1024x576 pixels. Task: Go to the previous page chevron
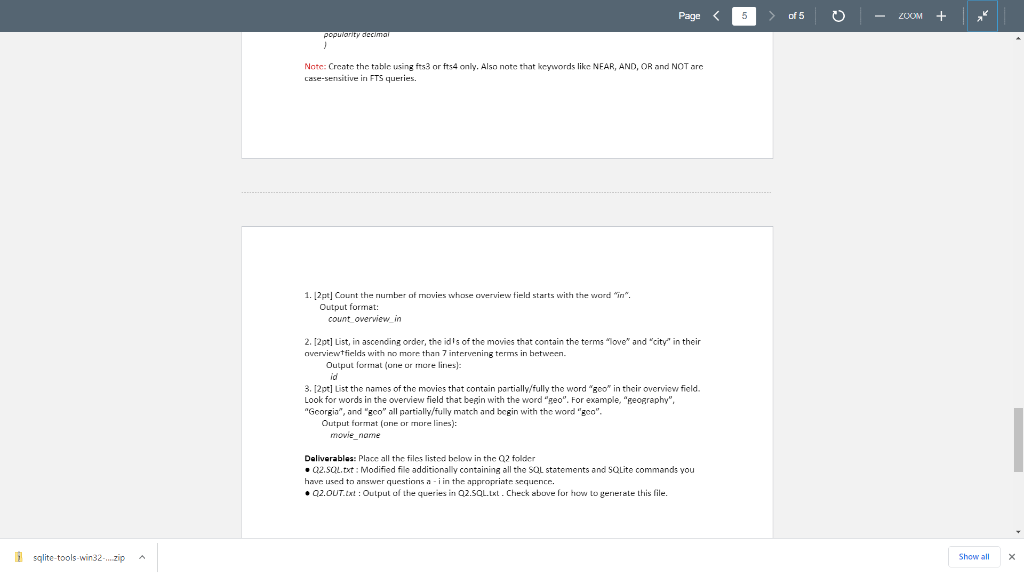pos(716,15)
